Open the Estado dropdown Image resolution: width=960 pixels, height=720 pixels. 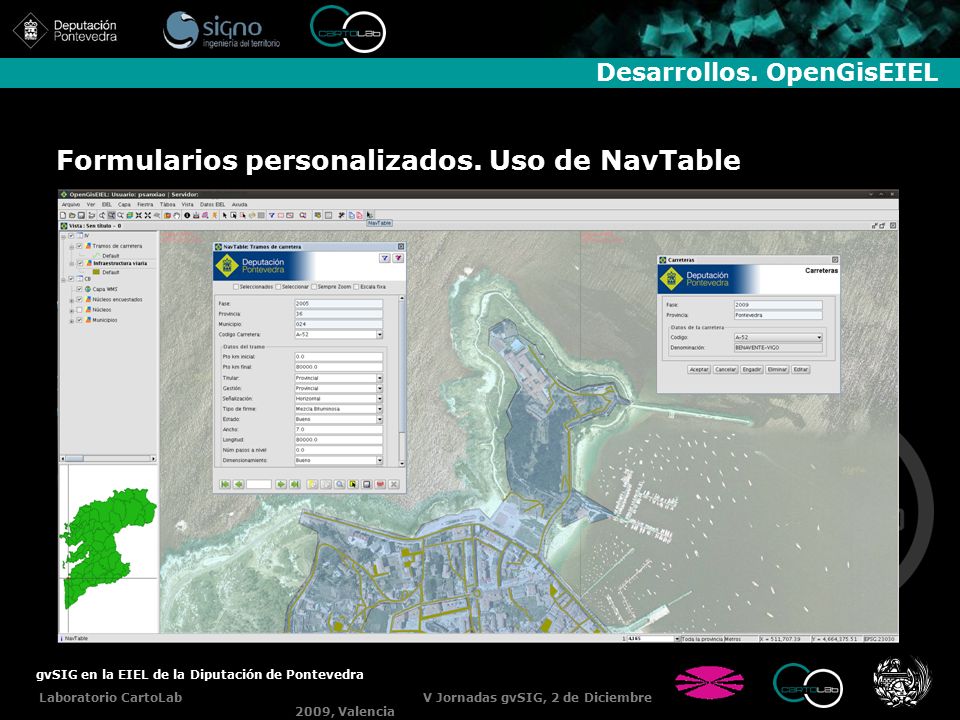pos(380,419)
